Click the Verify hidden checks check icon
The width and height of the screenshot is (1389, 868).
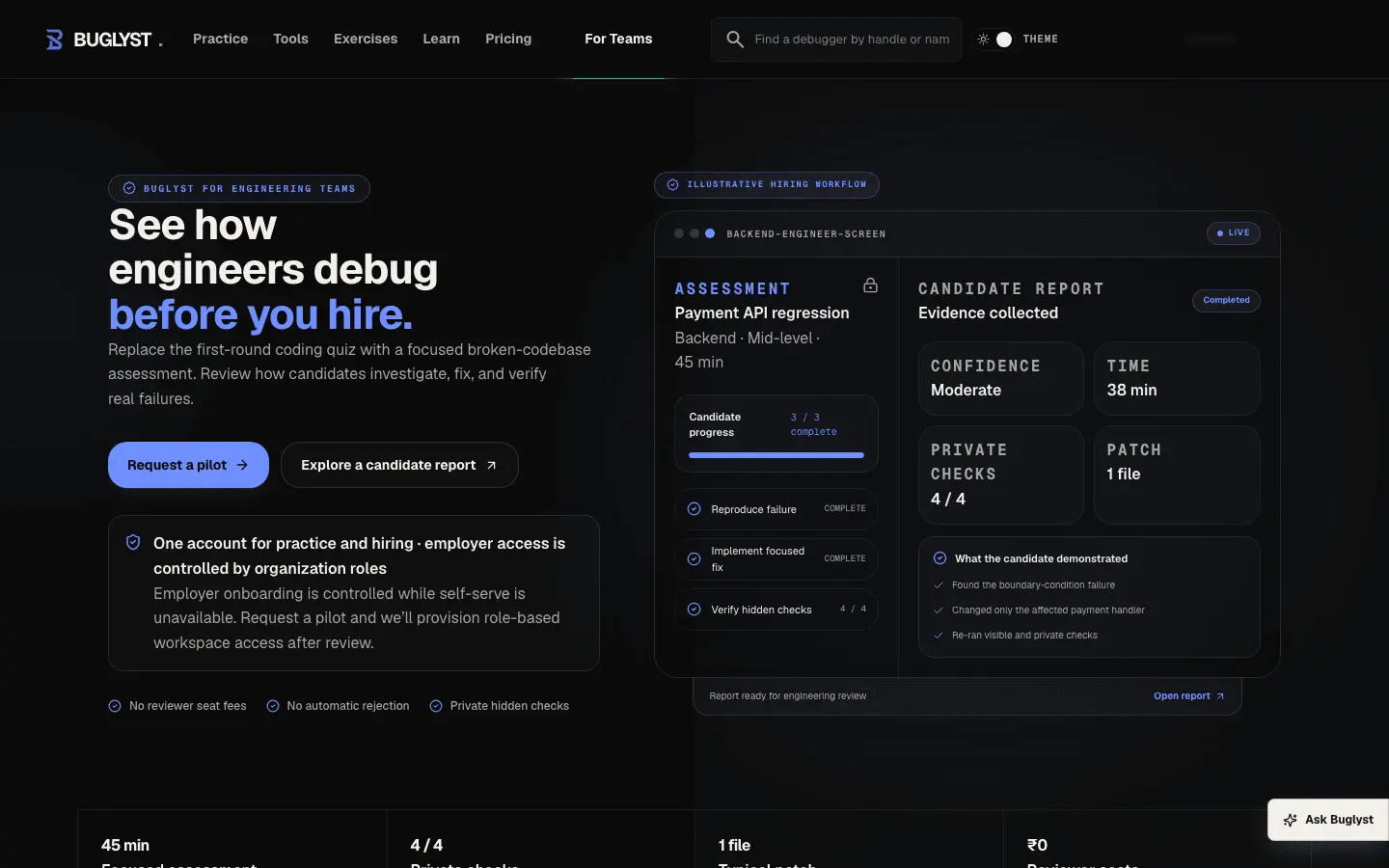point(694,609)
